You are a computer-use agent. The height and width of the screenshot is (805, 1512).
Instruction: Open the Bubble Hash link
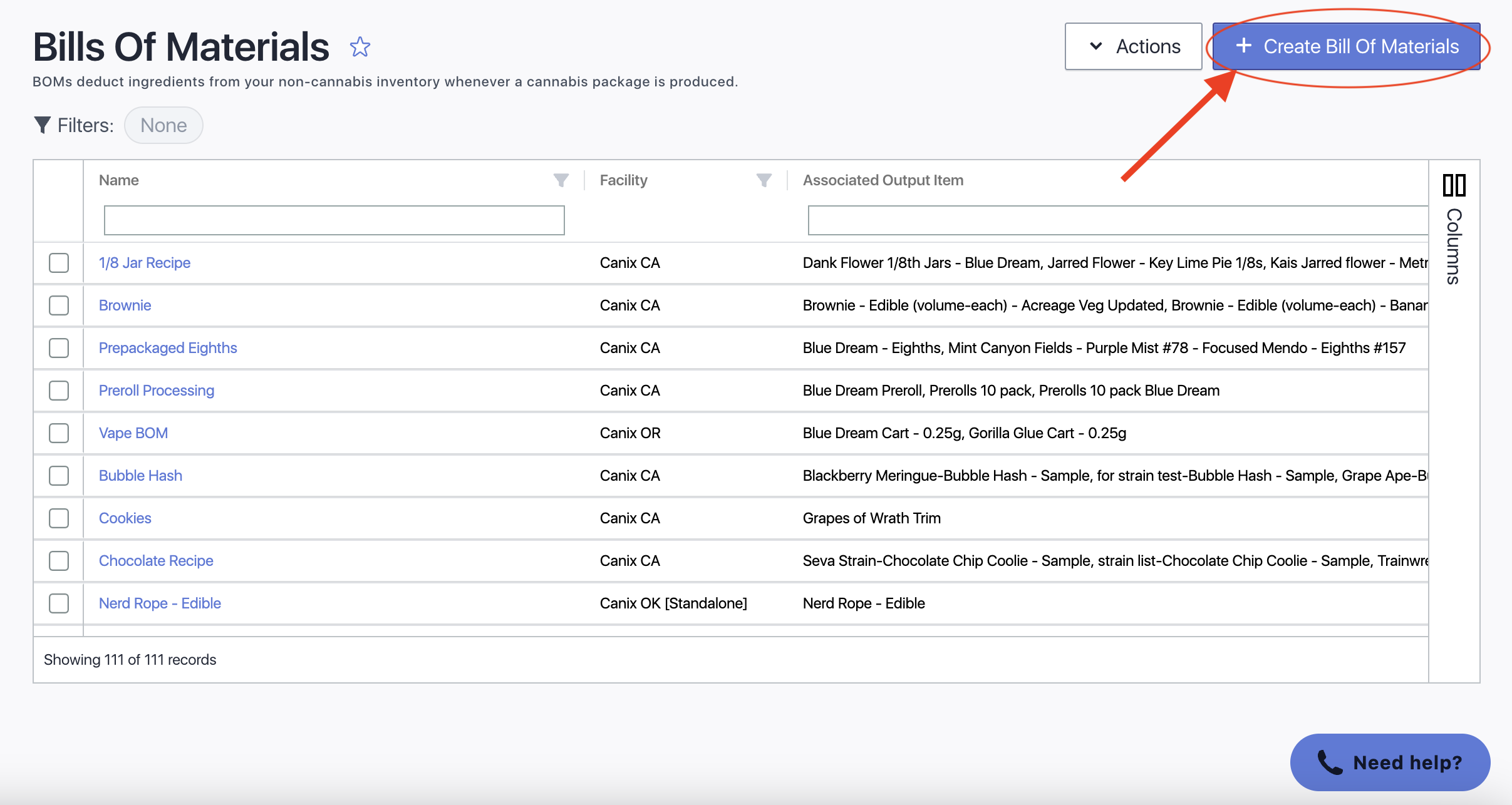(140, 476)
